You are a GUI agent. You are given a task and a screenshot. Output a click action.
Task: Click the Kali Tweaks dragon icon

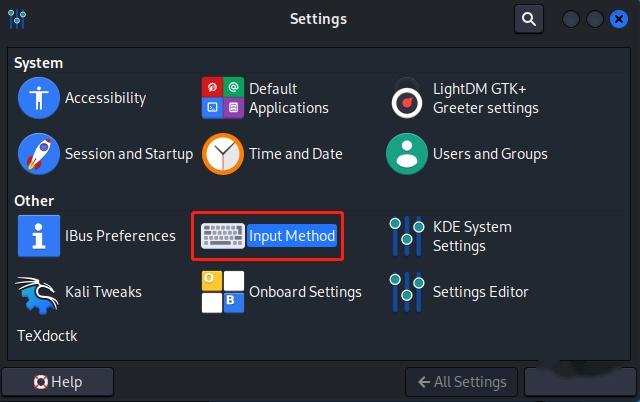(39, 292)
